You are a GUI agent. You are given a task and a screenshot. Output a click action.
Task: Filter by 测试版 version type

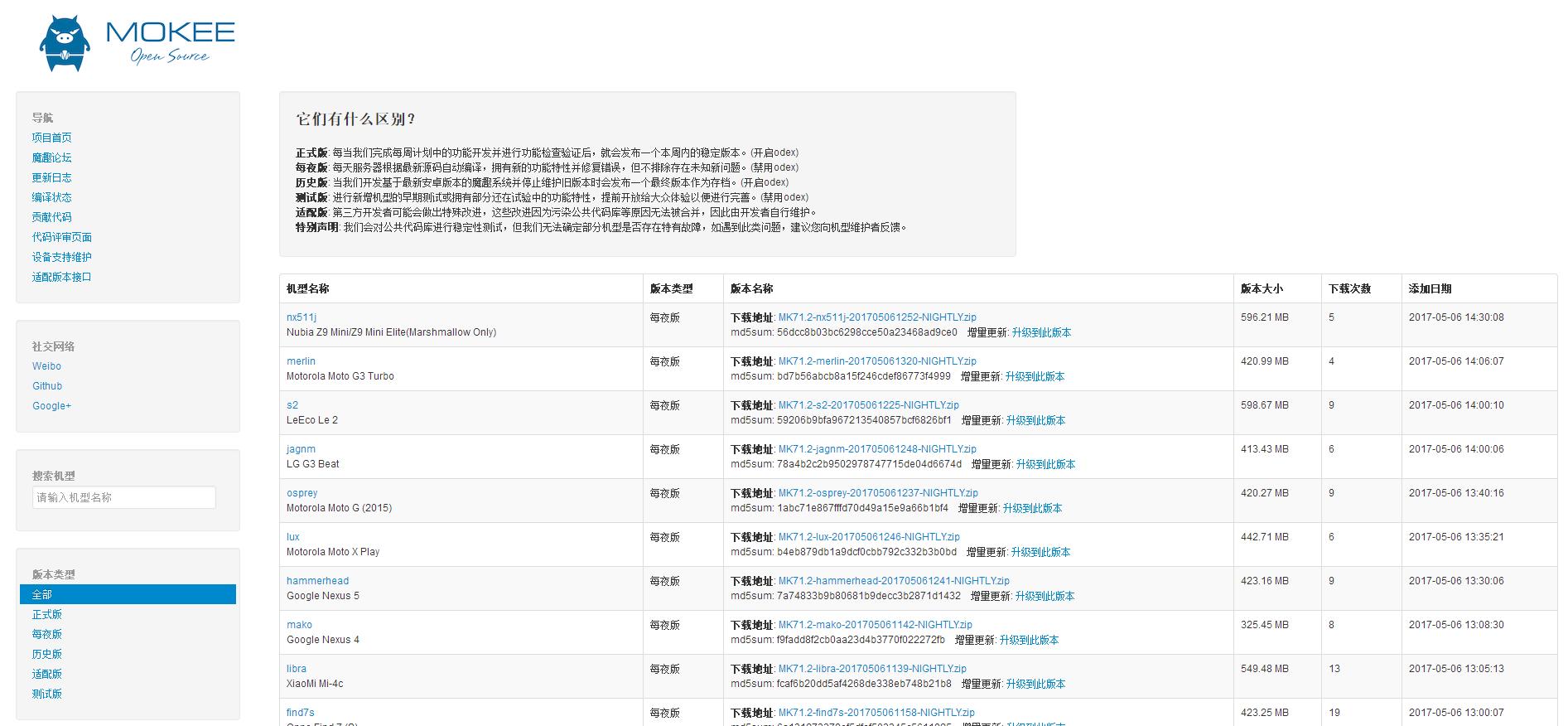[47, 694]
